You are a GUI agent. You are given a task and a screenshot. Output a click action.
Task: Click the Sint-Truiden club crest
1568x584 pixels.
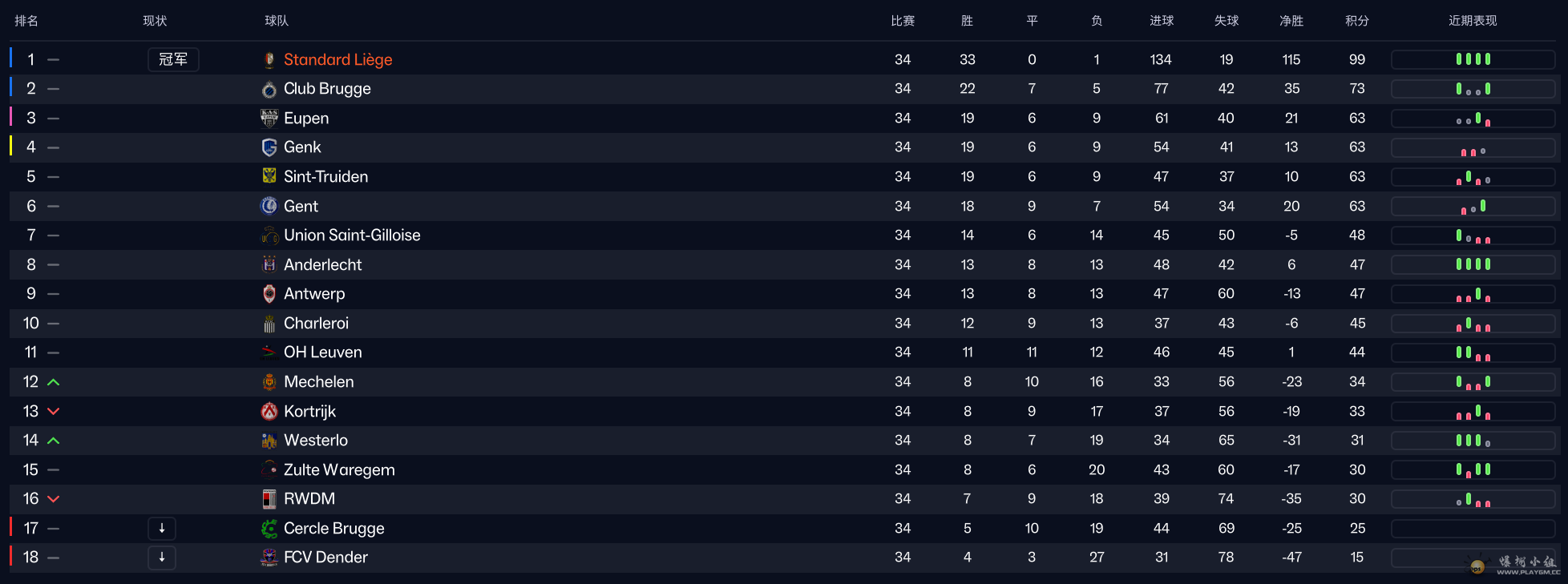(x=269, y=176)
